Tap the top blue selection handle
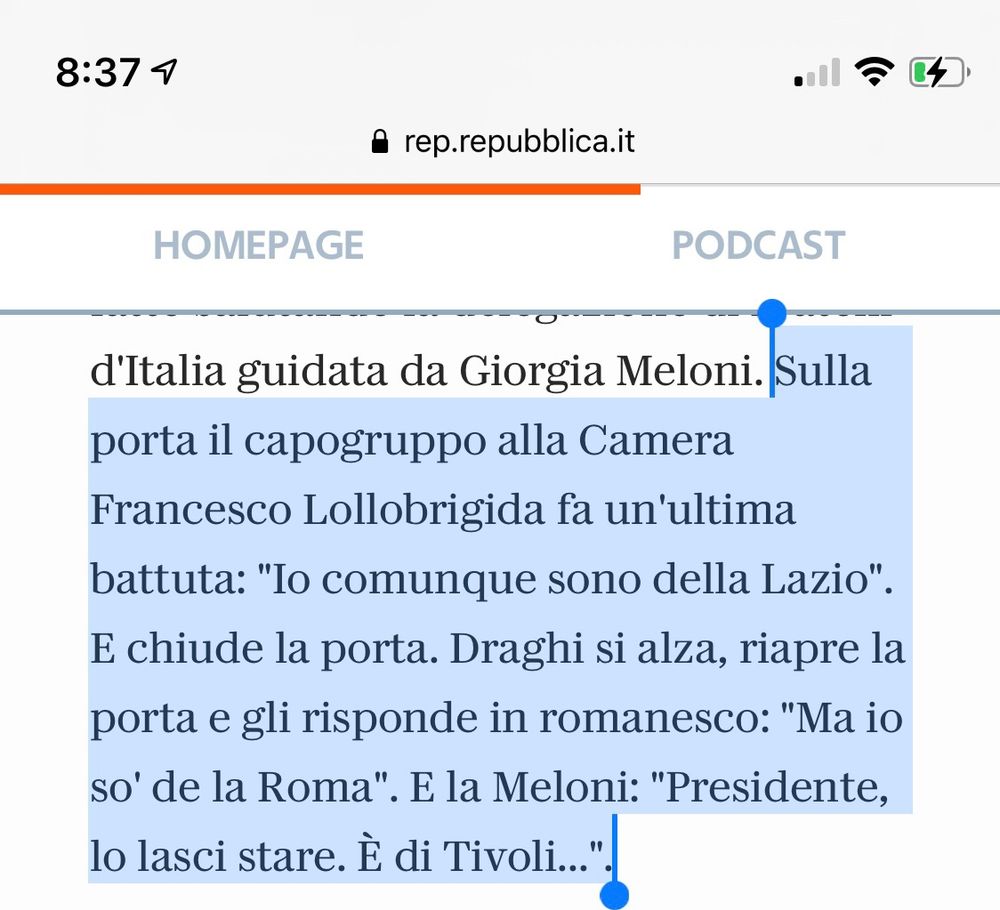Viewport: 1000px width, 910px height. pos(772,312)
